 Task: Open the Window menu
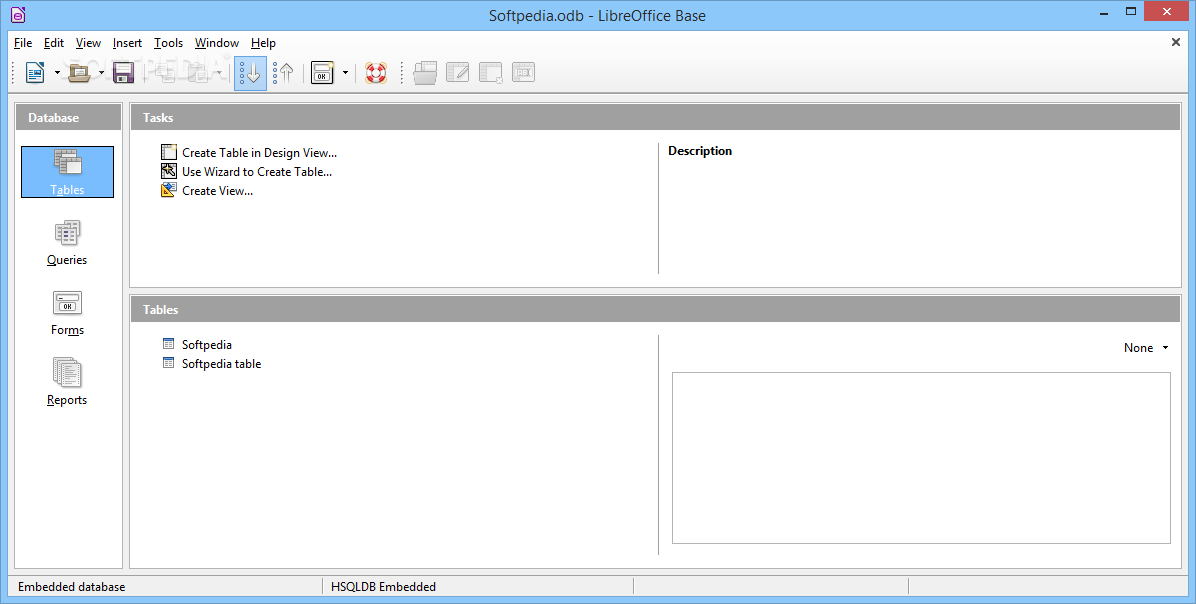(217, 43)
